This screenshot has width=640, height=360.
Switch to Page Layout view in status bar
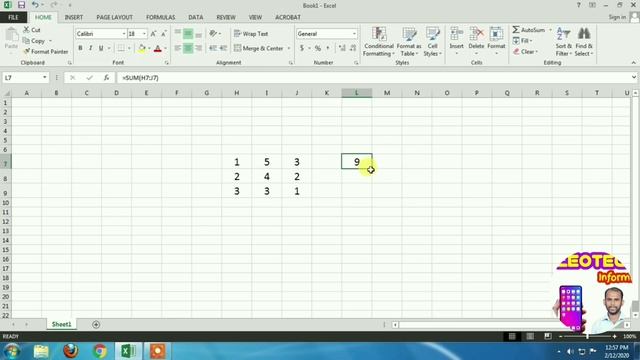(530, 336)
